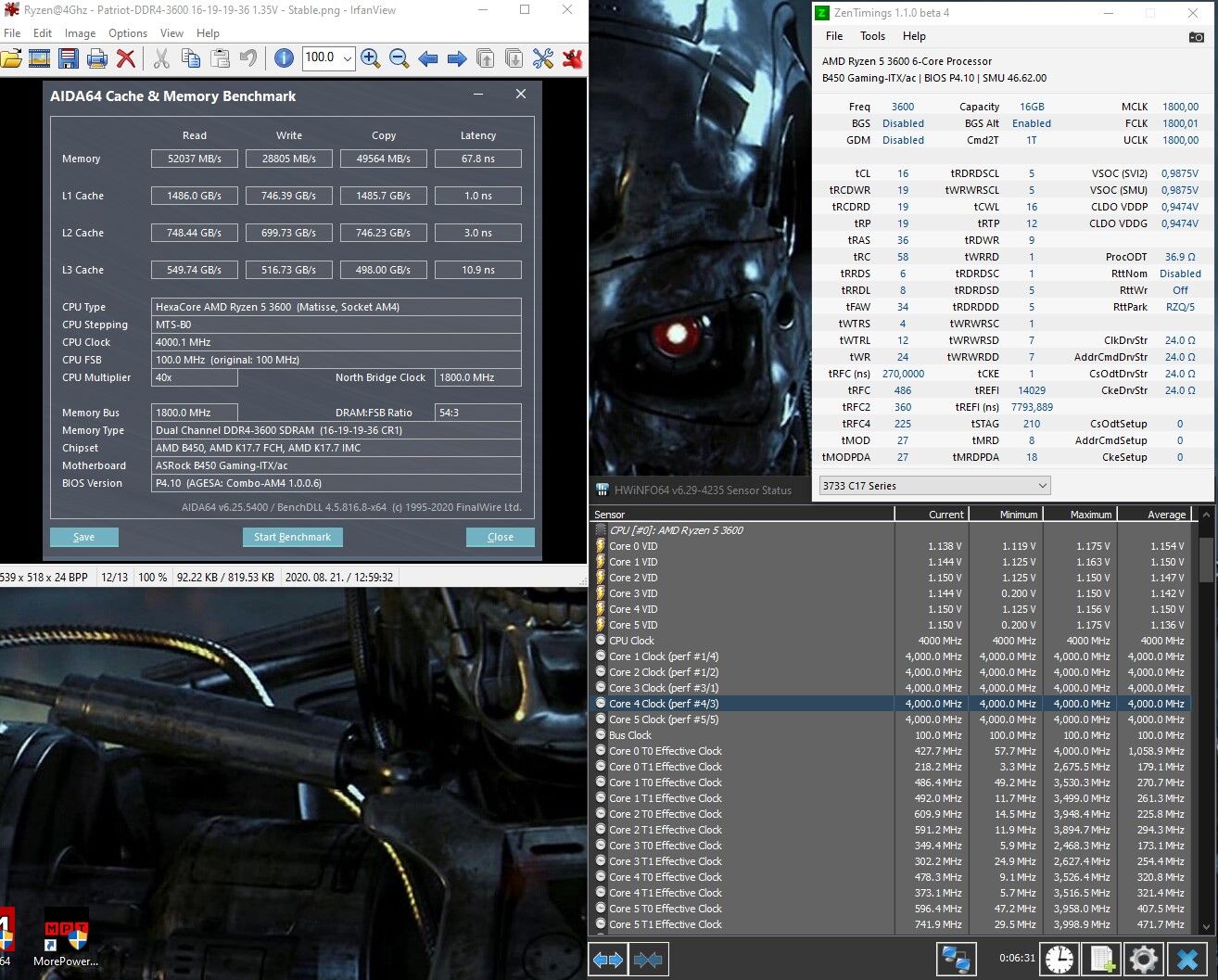Click Save in AIDA64 benchmark window

coord(83,537)
